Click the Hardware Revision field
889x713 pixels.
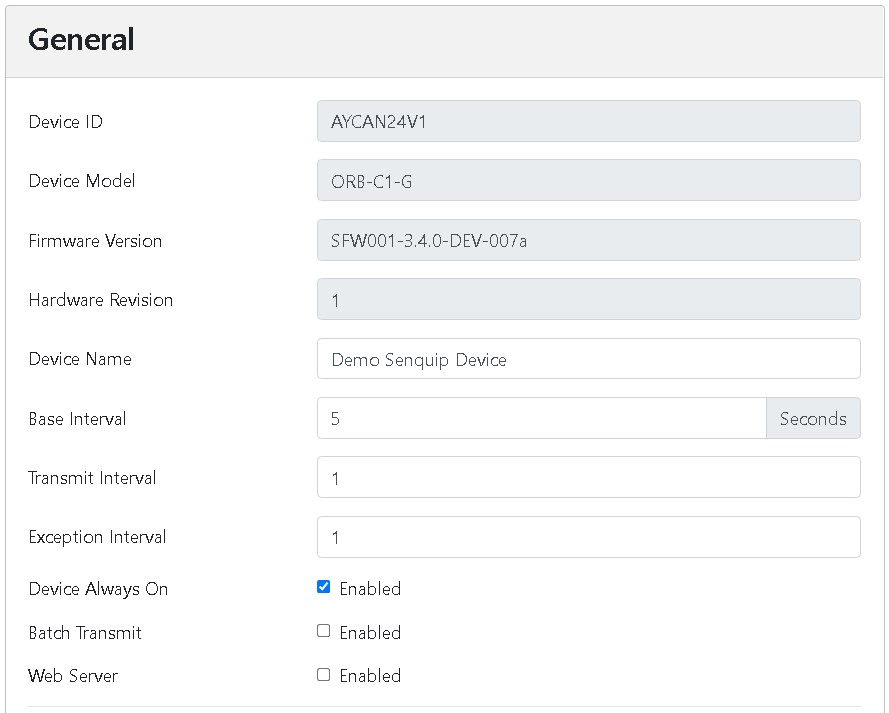click(588, 300)
